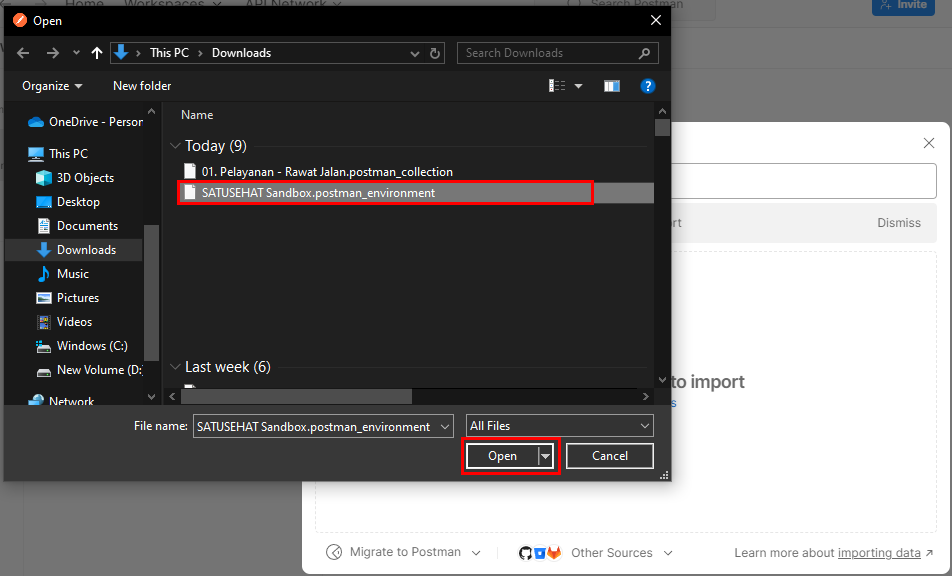Click the file list vertical scrollbar down arrow
This screenshot has height=576, width=952.
pos(662,380)
